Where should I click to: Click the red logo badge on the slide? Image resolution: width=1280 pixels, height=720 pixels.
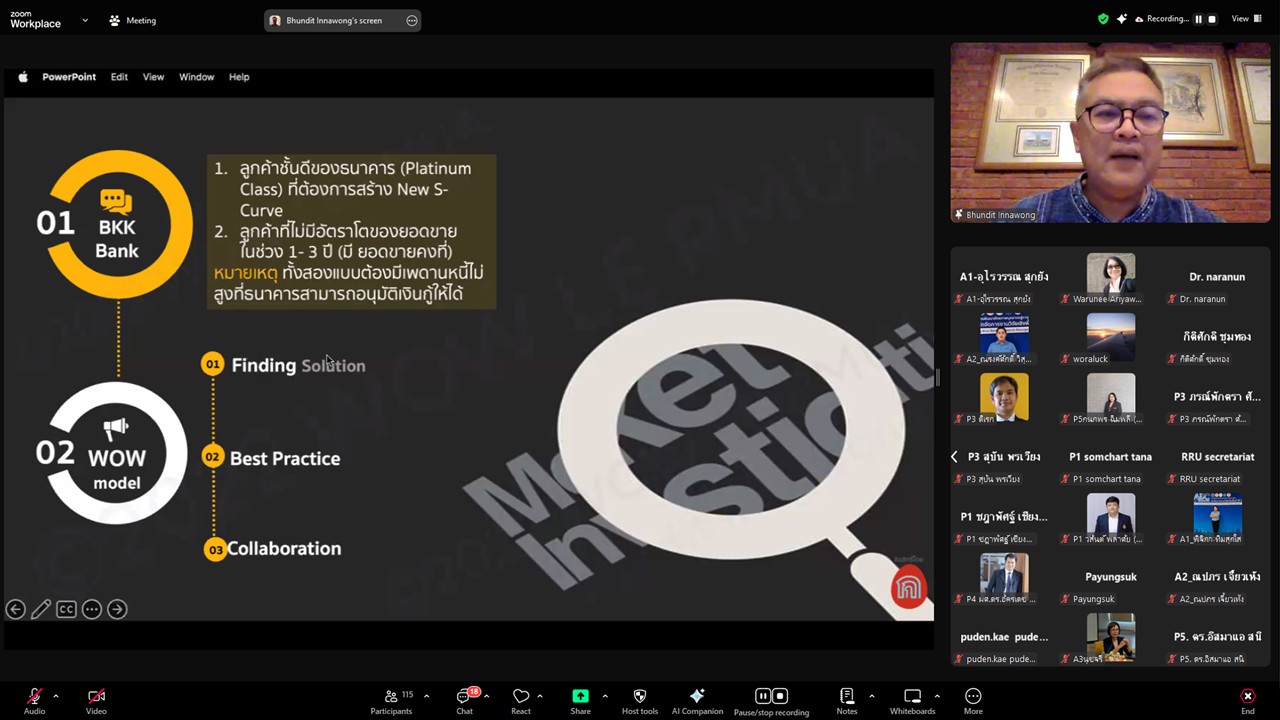click(909, 588)
